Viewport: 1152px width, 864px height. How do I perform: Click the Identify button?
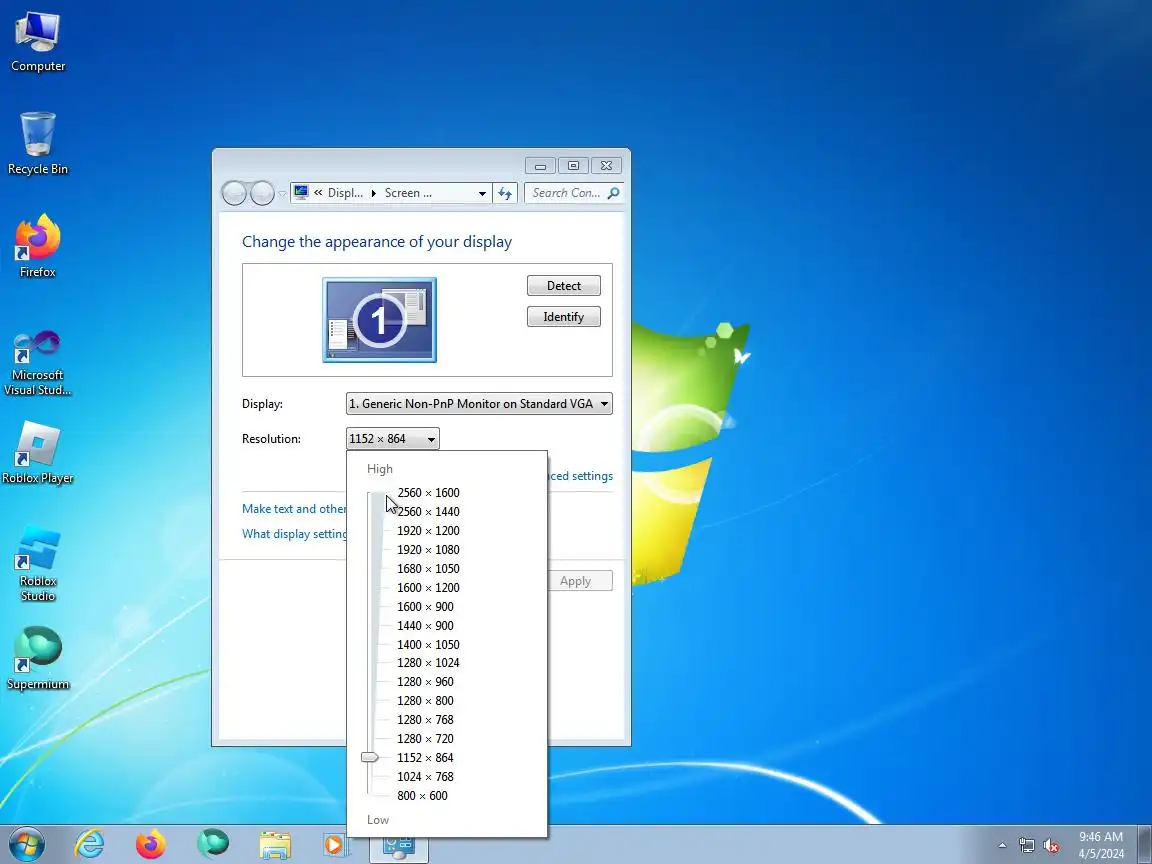pos(564,317)
